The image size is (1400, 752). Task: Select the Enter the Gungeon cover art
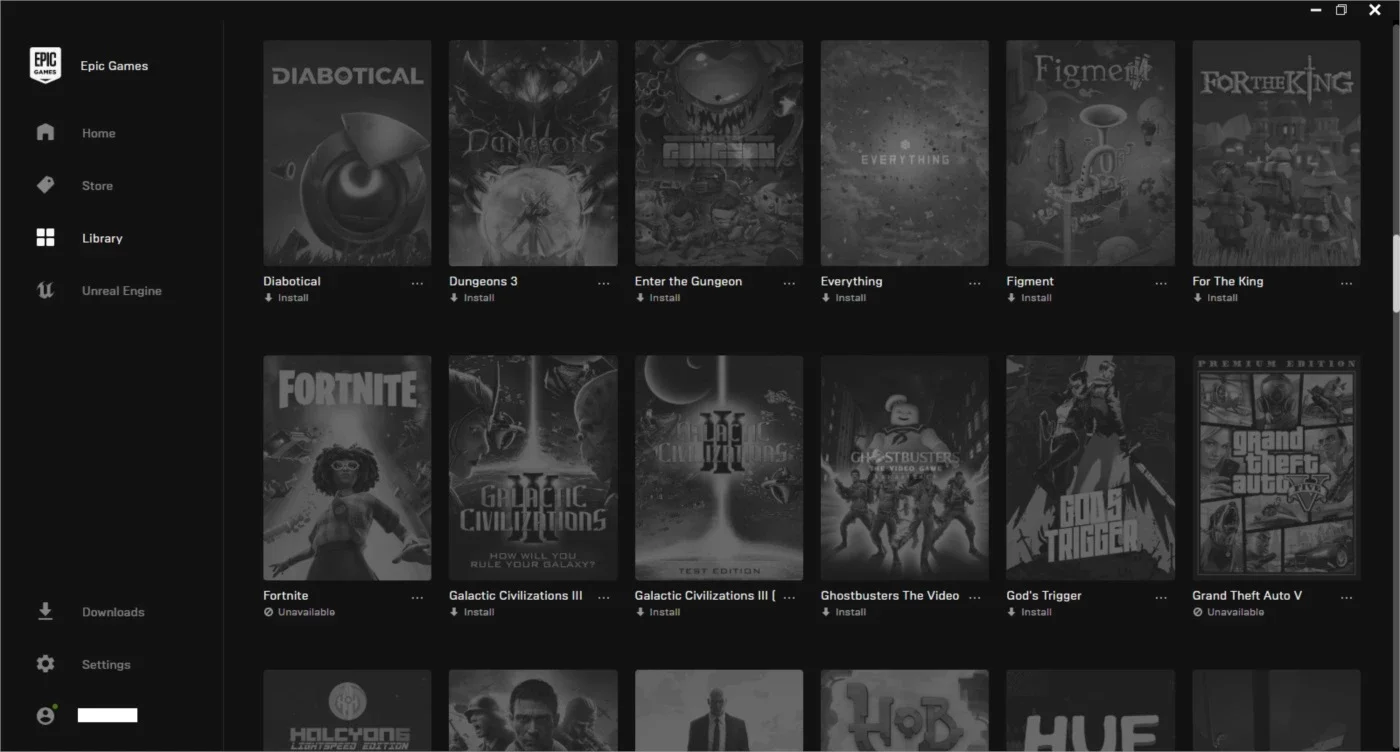[x=719, y=153]
